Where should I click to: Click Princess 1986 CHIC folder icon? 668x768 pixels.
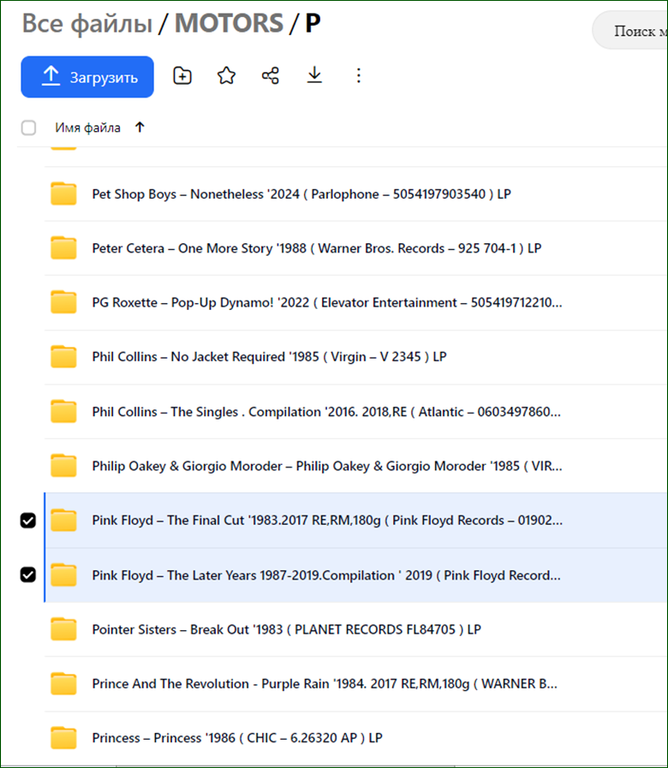[x=64, y=738]
